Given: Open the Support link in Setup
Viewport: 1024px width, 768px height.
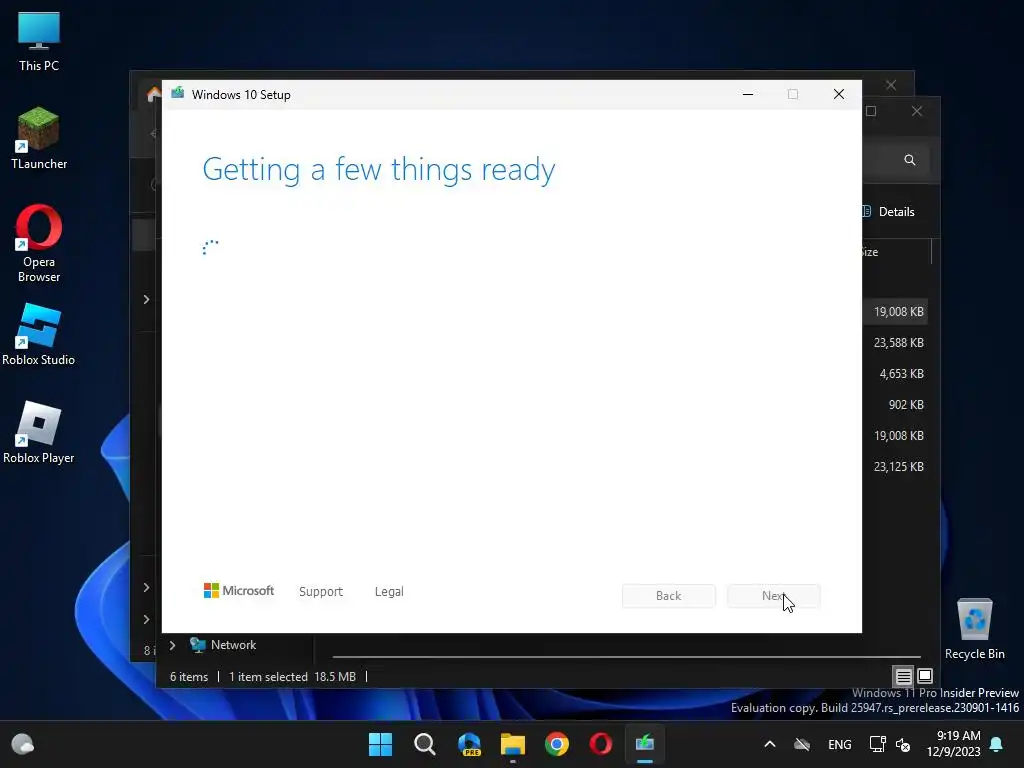Looking at the screenshot, I should click(x=321, y=592).
